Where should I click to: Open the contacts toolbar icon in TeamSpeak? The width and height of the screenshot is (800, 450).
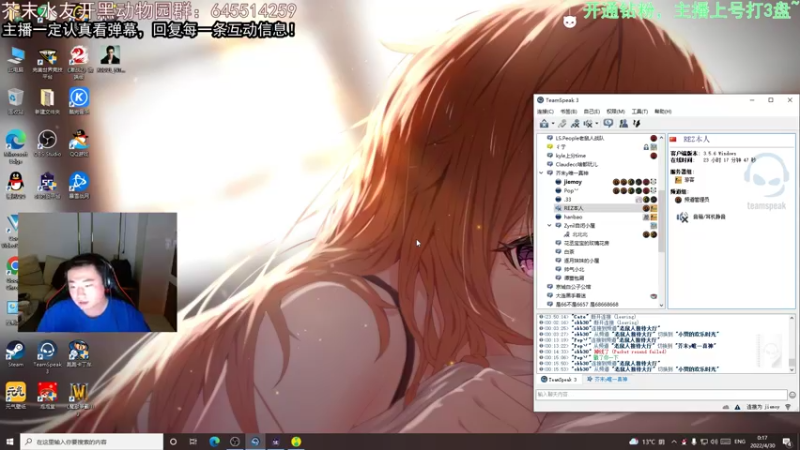623,123
